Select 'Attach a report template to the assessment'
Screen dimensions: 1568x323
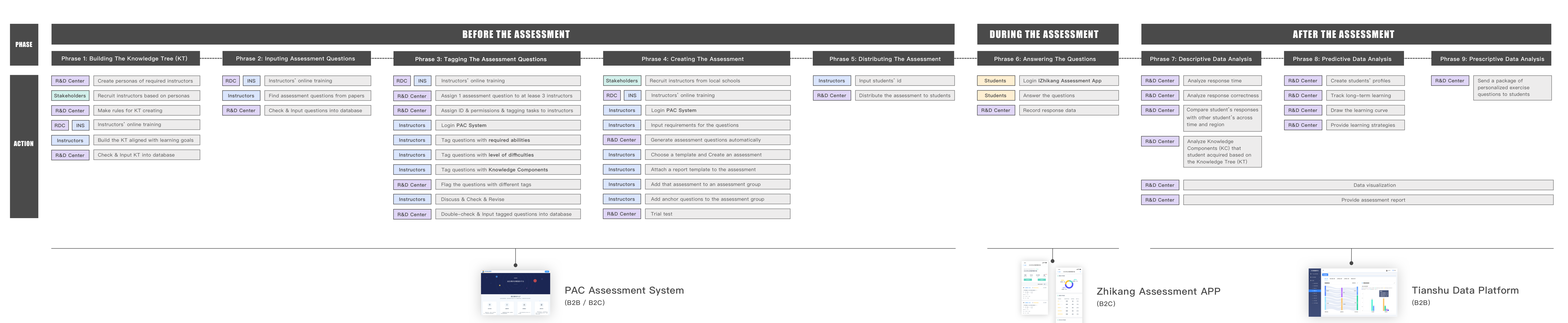pos(718,170)
